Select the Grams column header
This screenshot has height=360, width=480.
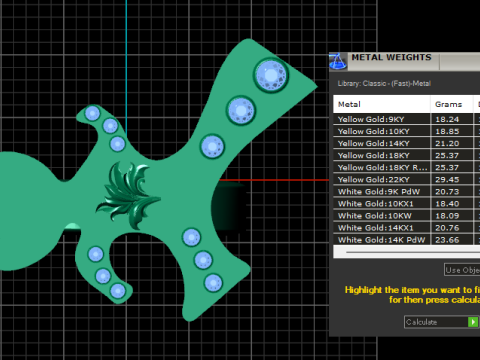(452, 104)
